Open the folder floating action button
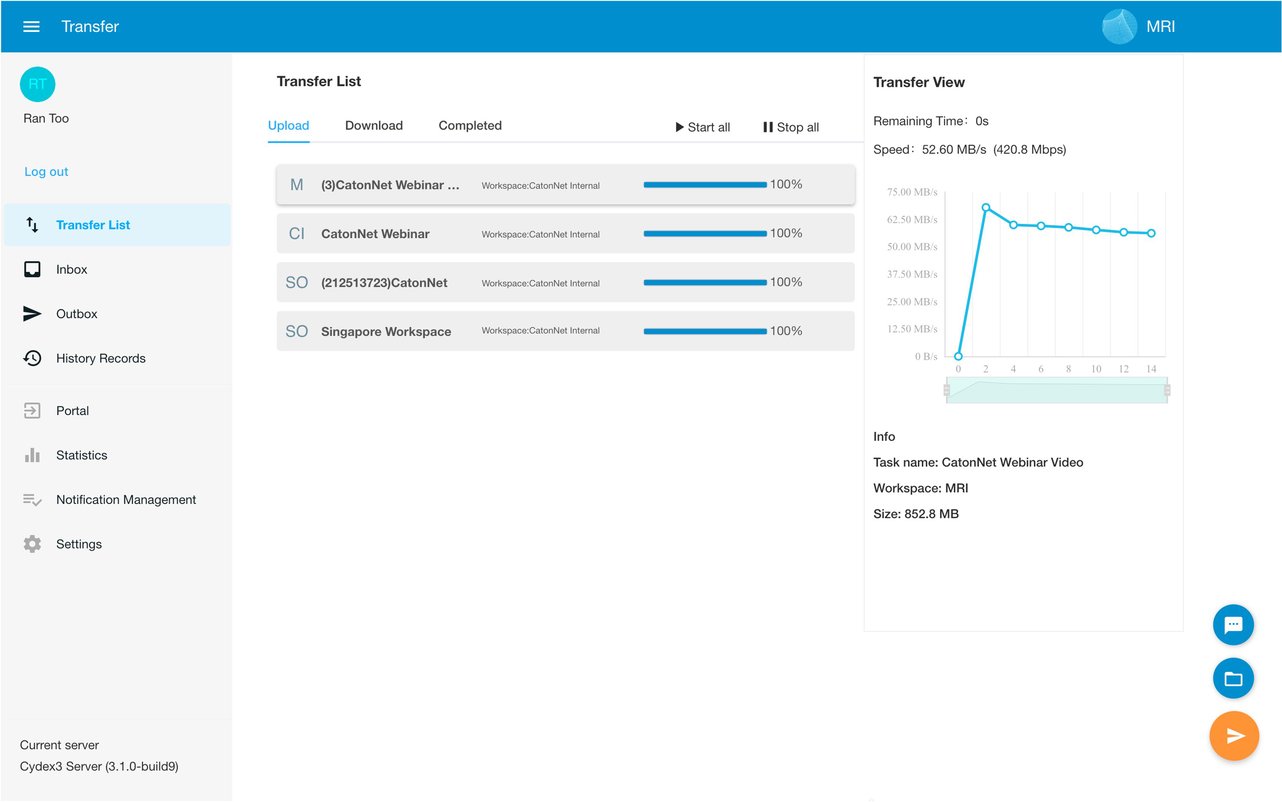The image size is (1282, 802). click(1233, 678)
